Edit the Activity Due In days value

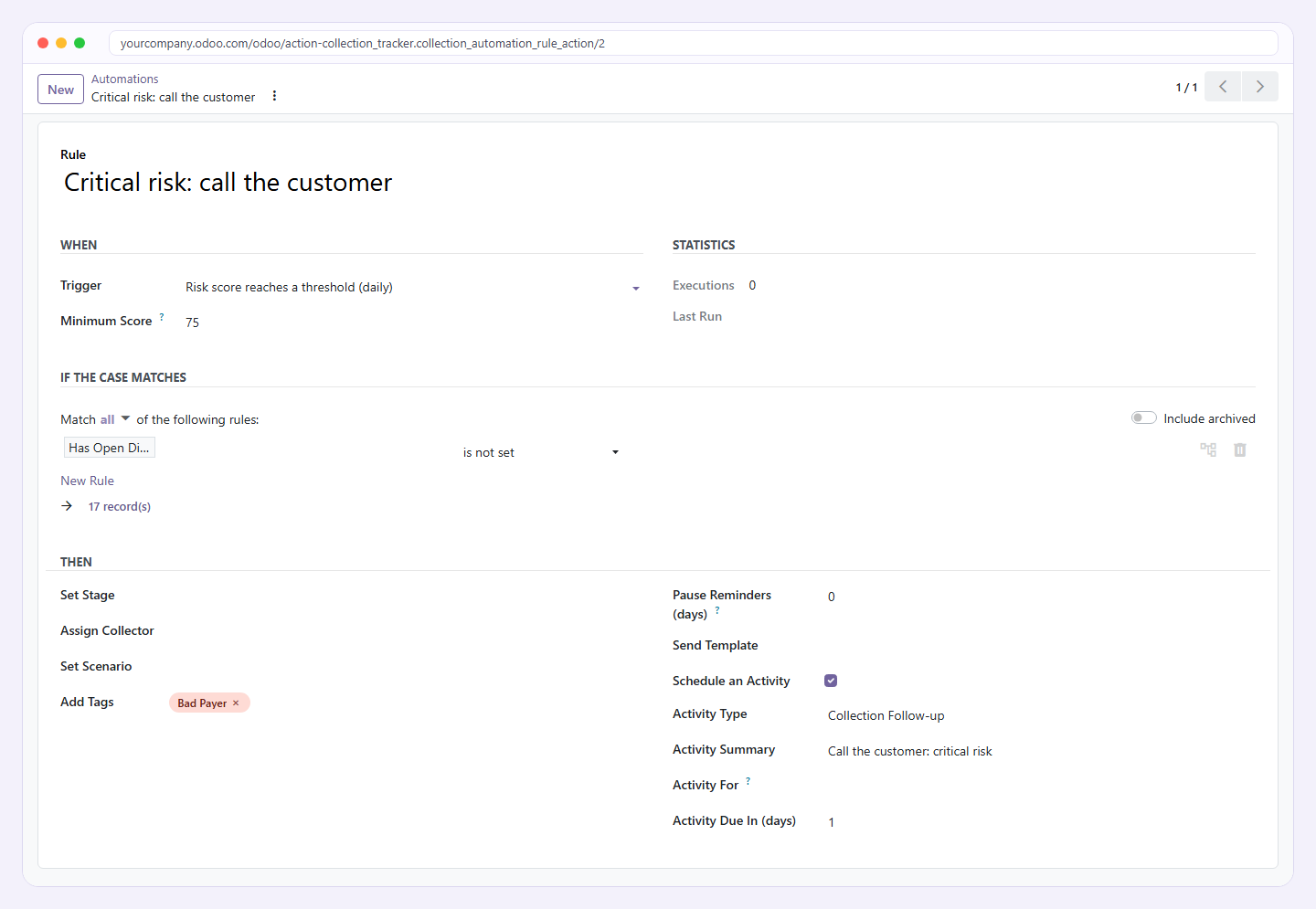click(1041, 822)
